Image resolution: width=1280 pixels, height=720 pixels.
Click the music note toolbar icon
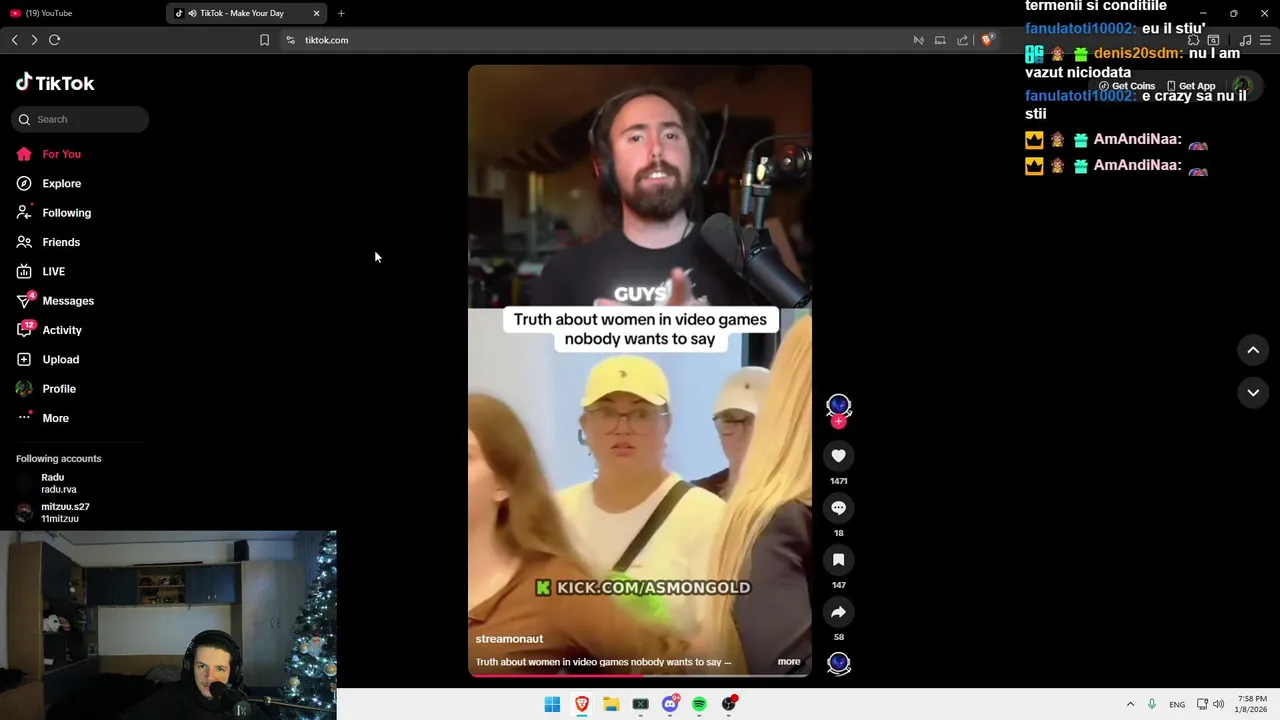[x=1245, y=40]
